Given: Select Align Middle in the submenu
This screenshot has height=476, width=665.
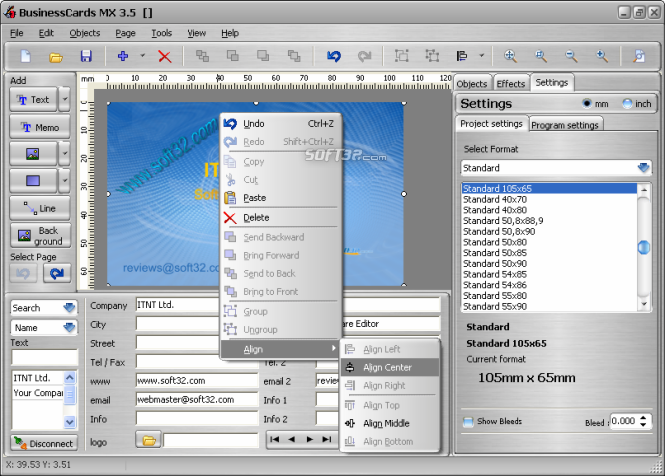Looking at the screenshot, I should (390, 423).
